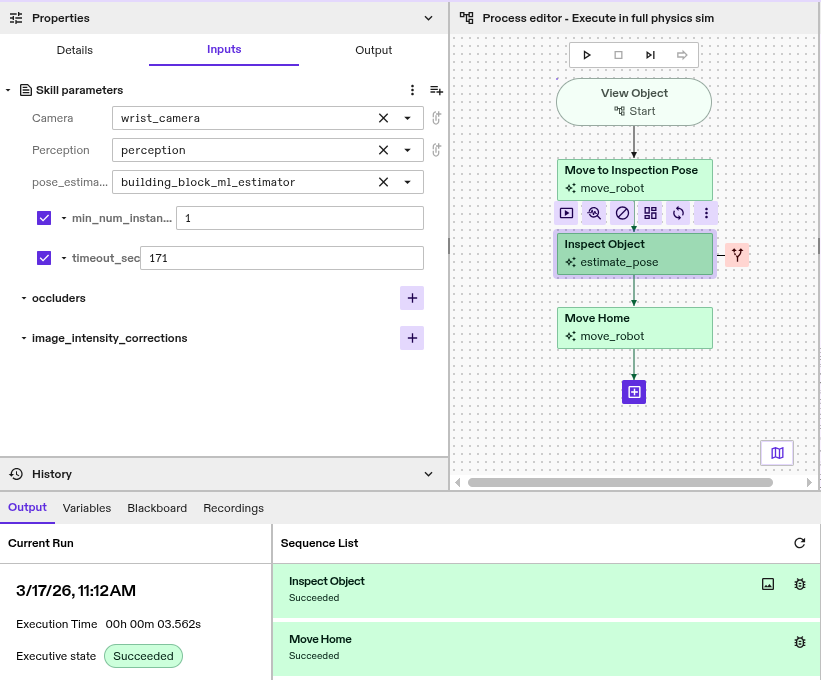821x680 pixels.
Task: Open the Camera dropdown arrow
Action: (407, 118)
